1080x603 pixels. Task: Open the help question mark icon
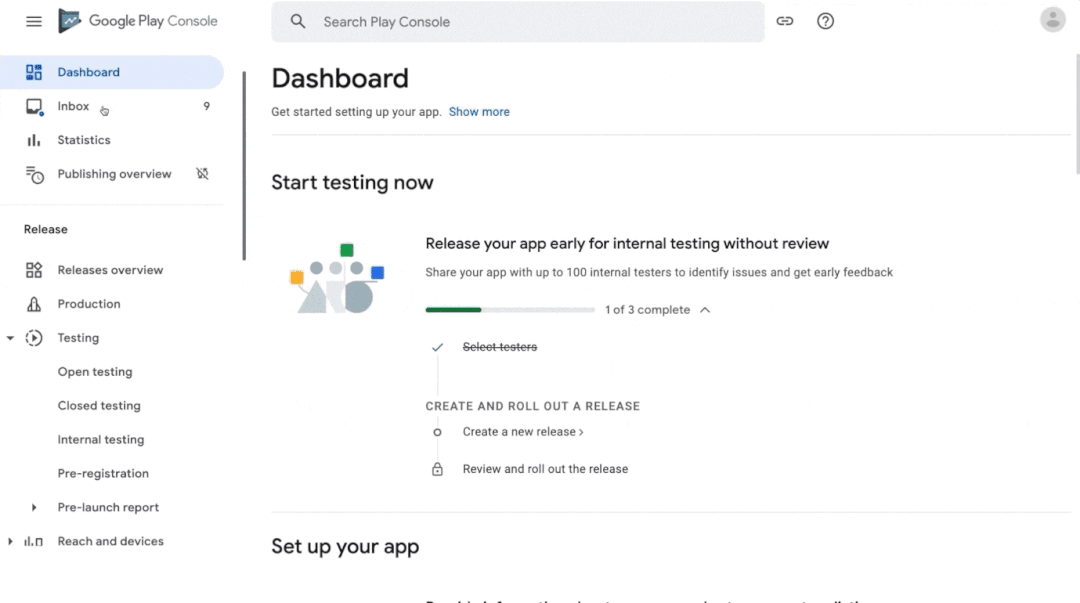pos(825,21)
